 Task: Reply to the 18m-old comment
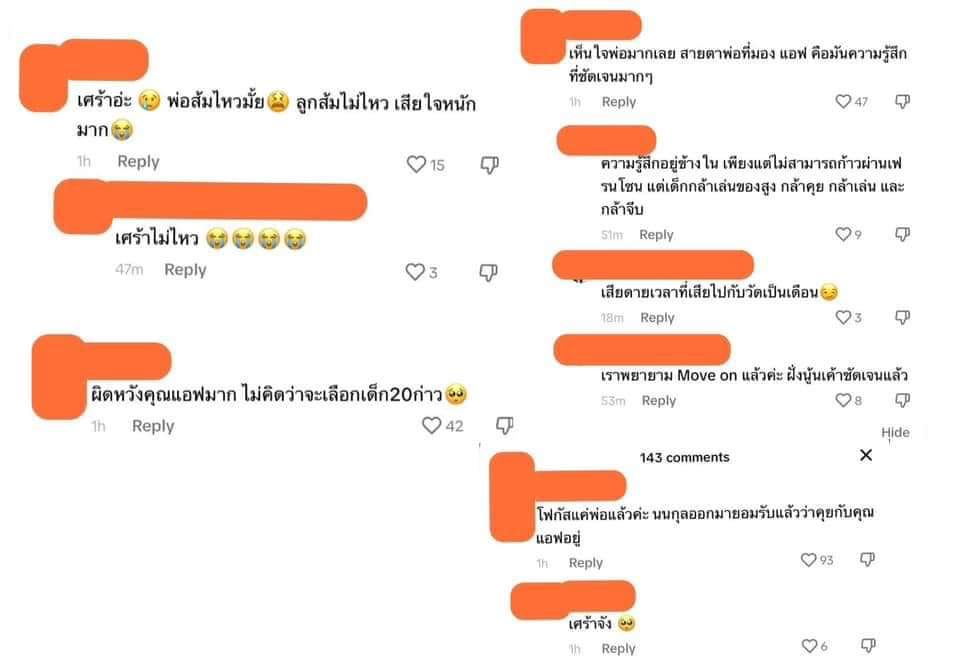(x=657, y=317)
